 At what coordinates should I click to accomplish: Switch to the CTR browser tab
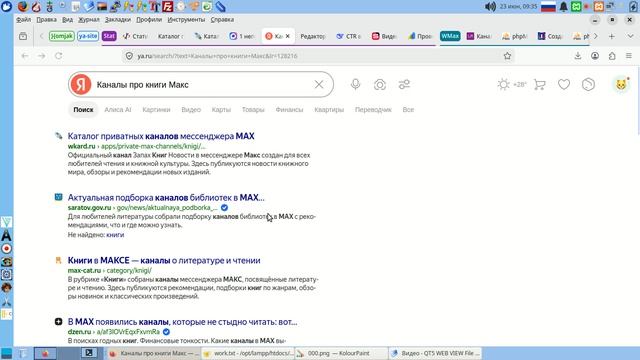349,36
